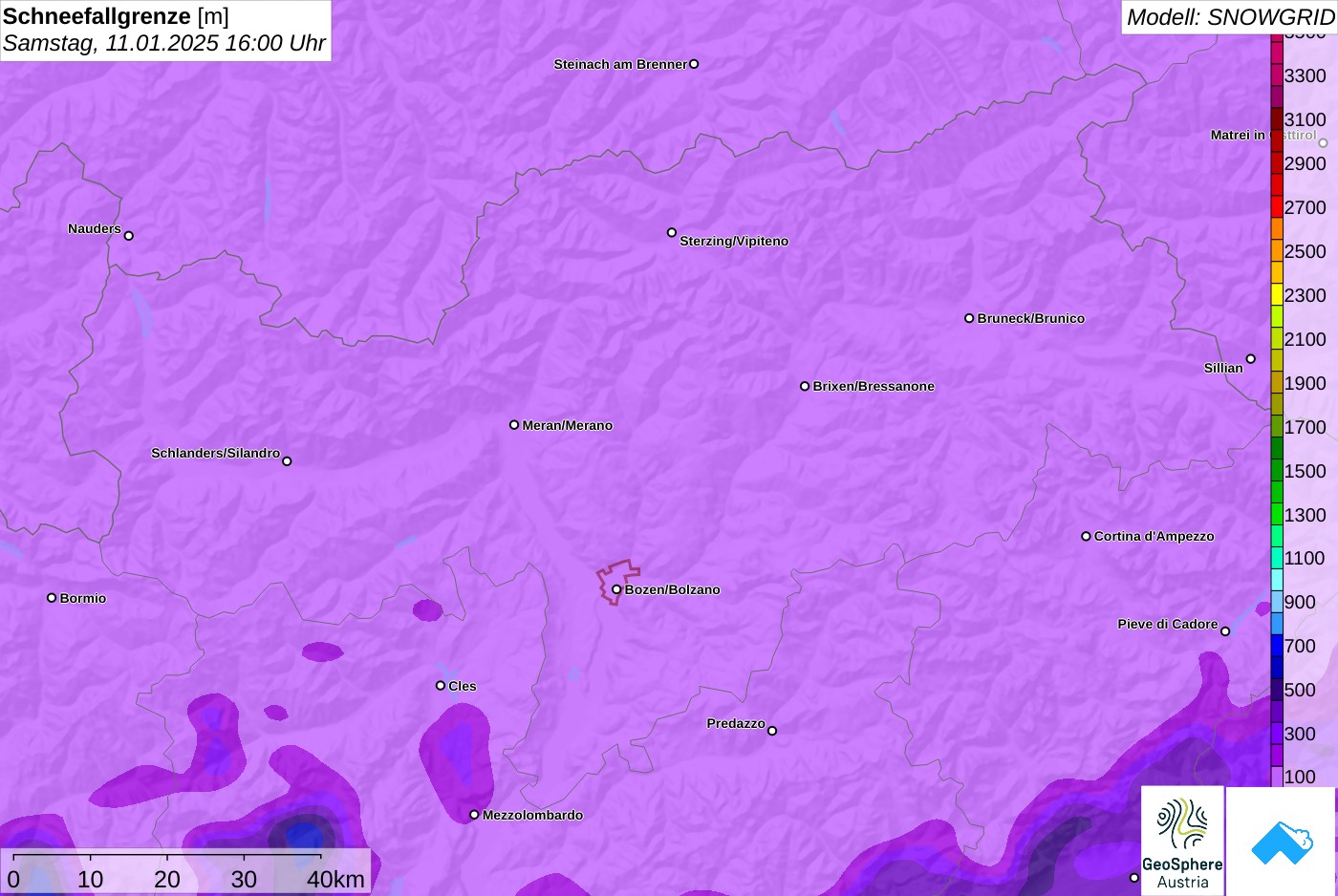Click the Schlanders/Silandro marker dot
Screen dimensions: 1338x896
click(287, 461)
